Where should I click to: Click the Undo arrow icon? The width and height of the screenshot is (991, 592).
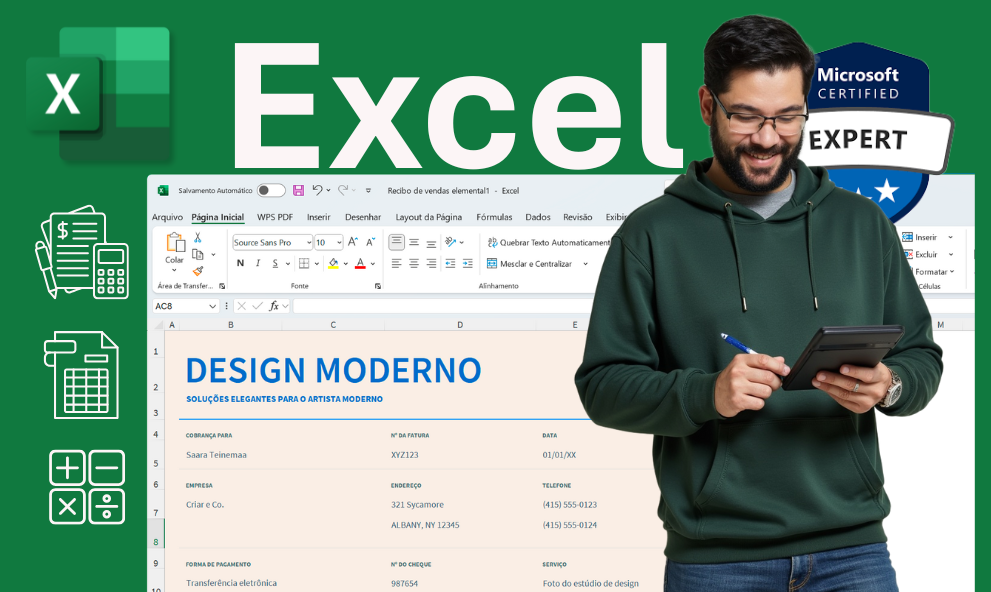317,190
